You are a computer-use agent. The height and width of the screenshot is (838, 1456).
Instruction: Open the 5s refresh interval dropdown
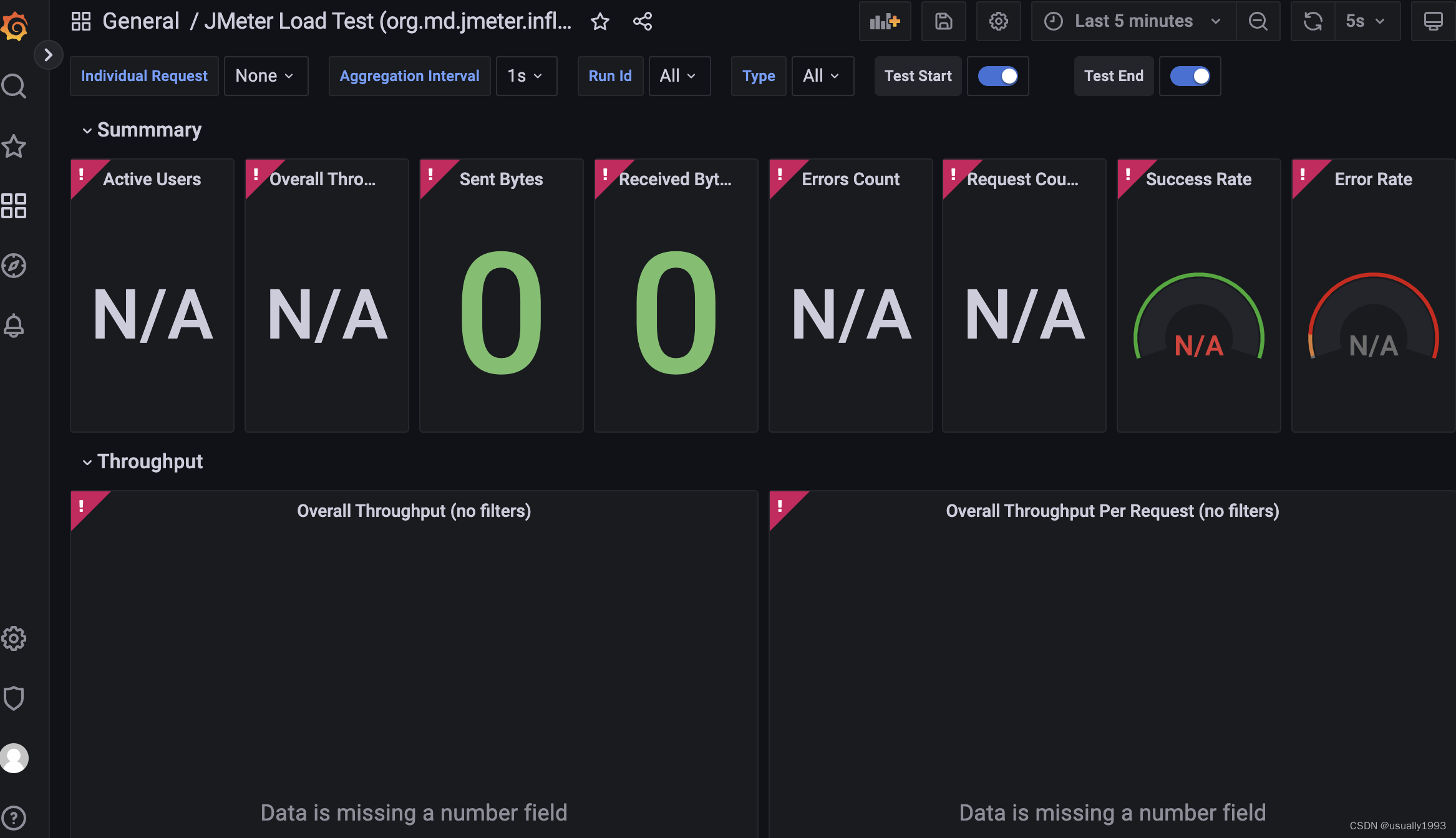[x=1367, y=21]
